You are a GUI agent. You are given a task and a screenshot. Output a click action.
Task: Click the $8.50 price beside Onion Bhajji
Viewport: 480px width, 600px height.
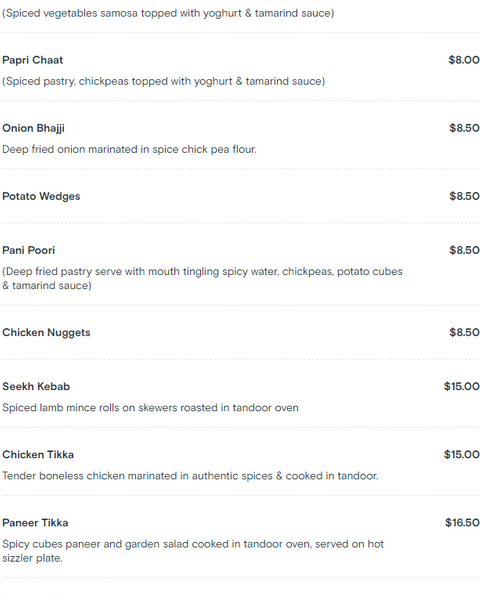point(464,128)
